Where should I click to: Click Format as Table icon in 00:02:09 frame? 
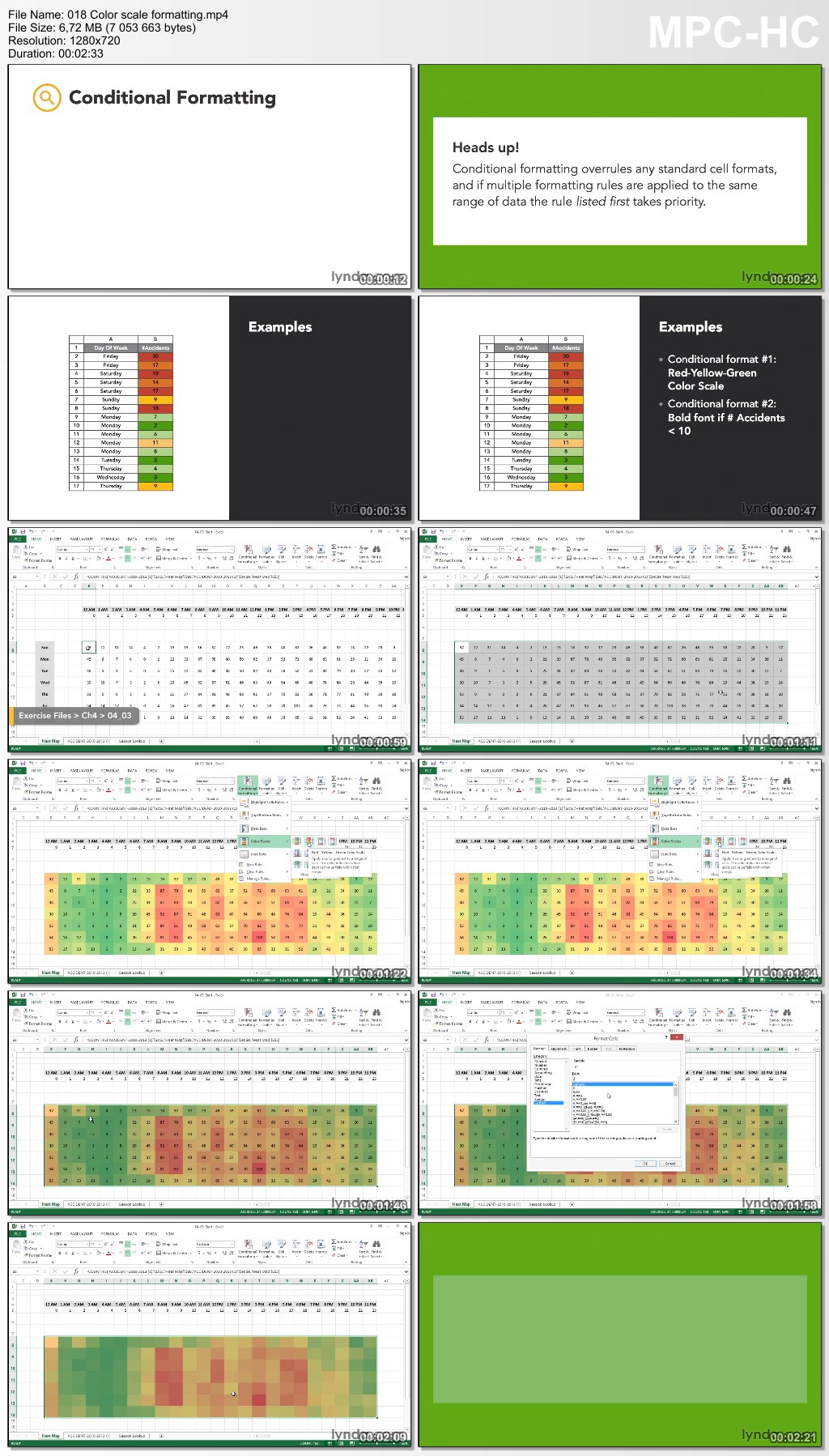pyautogui.click(x=266, y=1247)
